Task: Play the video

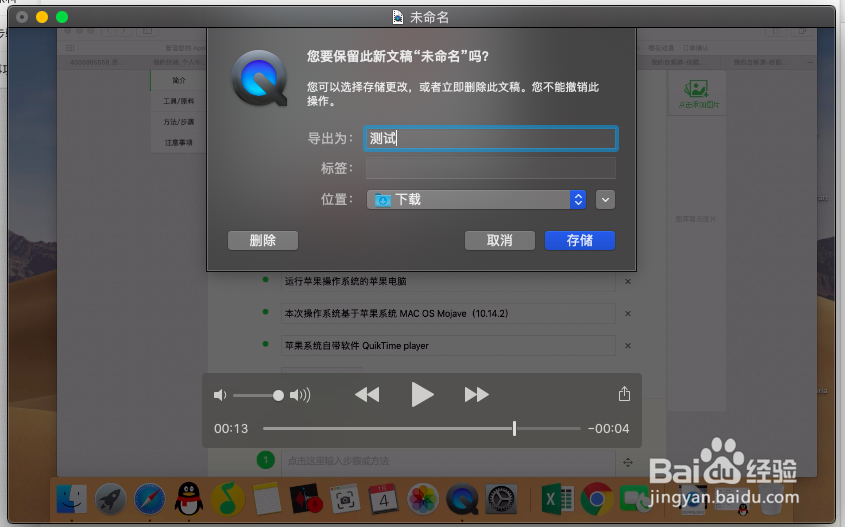Action: tap(422, 394)
